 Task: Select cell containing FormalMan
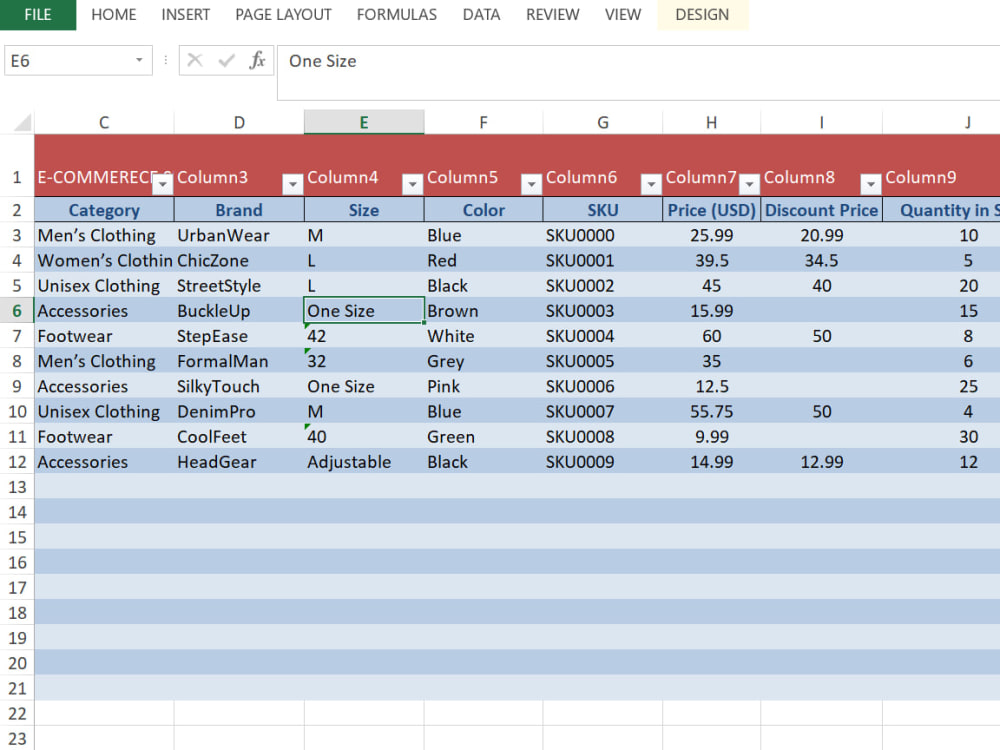coord(239,361)
